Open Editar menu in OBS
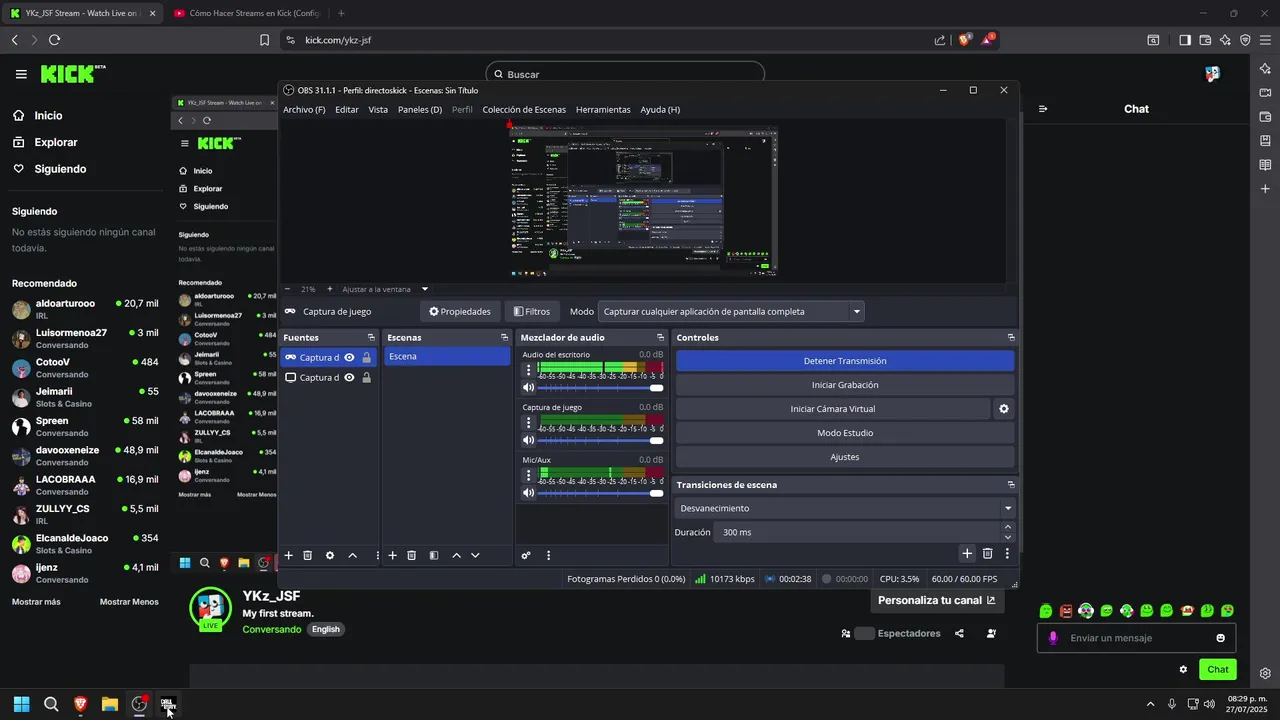1280x720 pixels. click(x=347, y=110)
